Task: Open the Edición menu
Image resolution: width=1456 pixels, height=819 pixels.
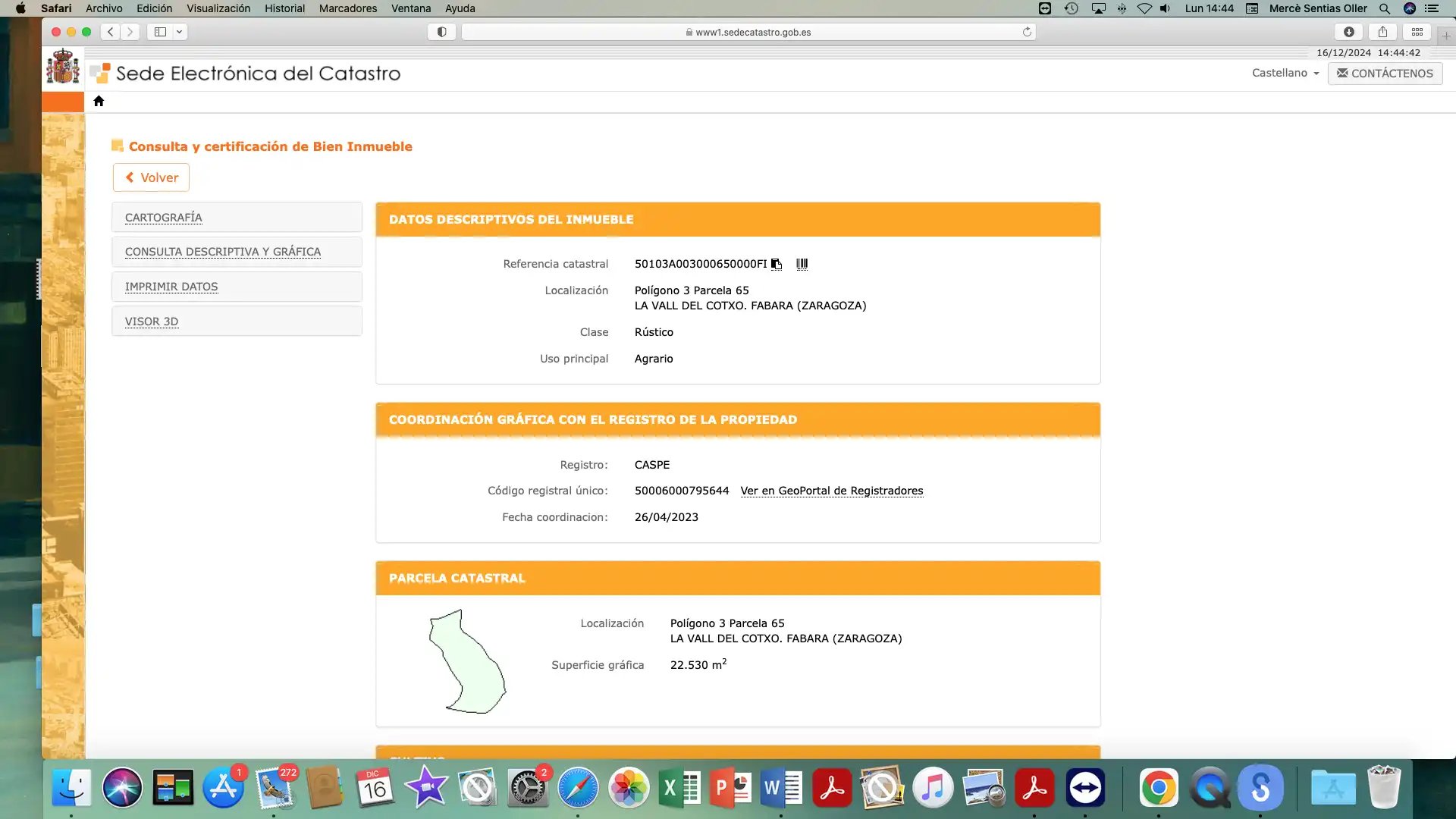Action: tap(155, 8)
